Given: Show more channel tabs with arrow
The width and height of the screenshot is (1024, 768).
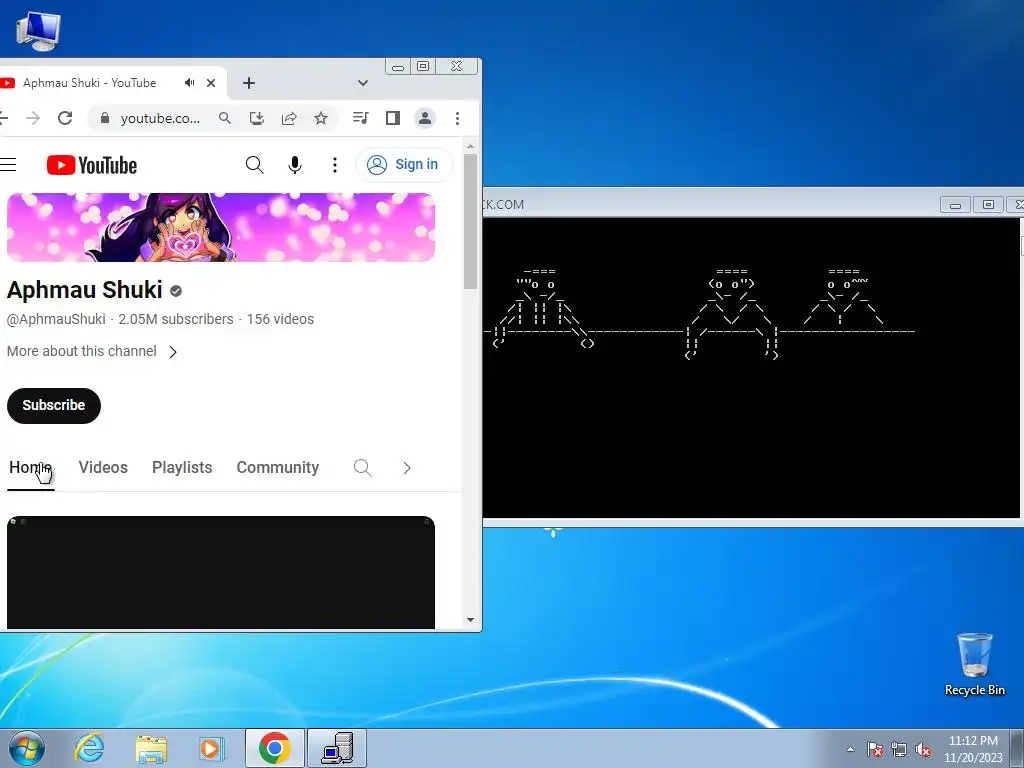Looking at the screenshot, I should 407,468.
